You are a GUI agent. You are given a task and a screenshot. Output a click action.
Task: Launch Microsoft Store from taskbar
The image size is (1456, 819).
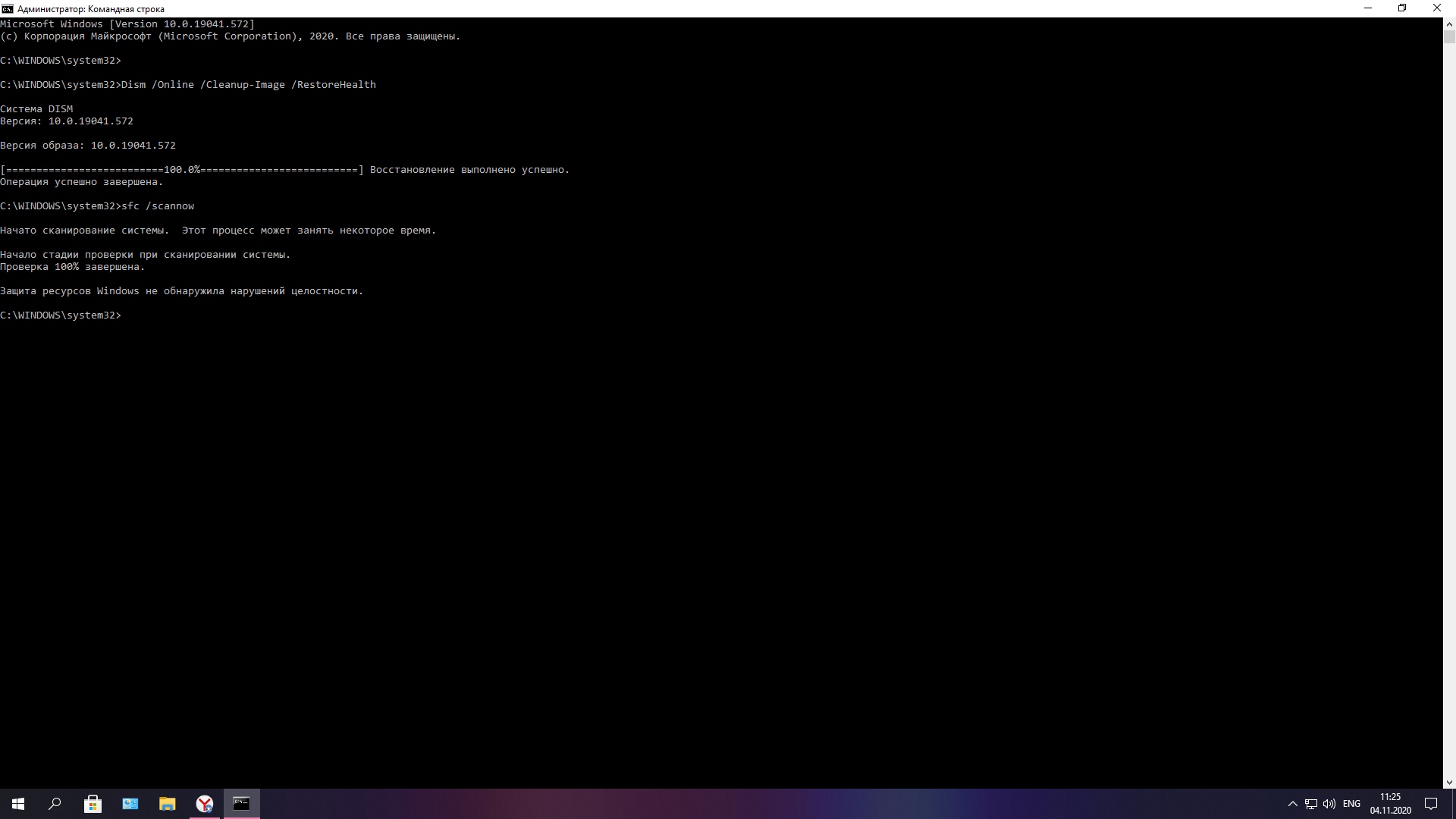pos(93,804)
